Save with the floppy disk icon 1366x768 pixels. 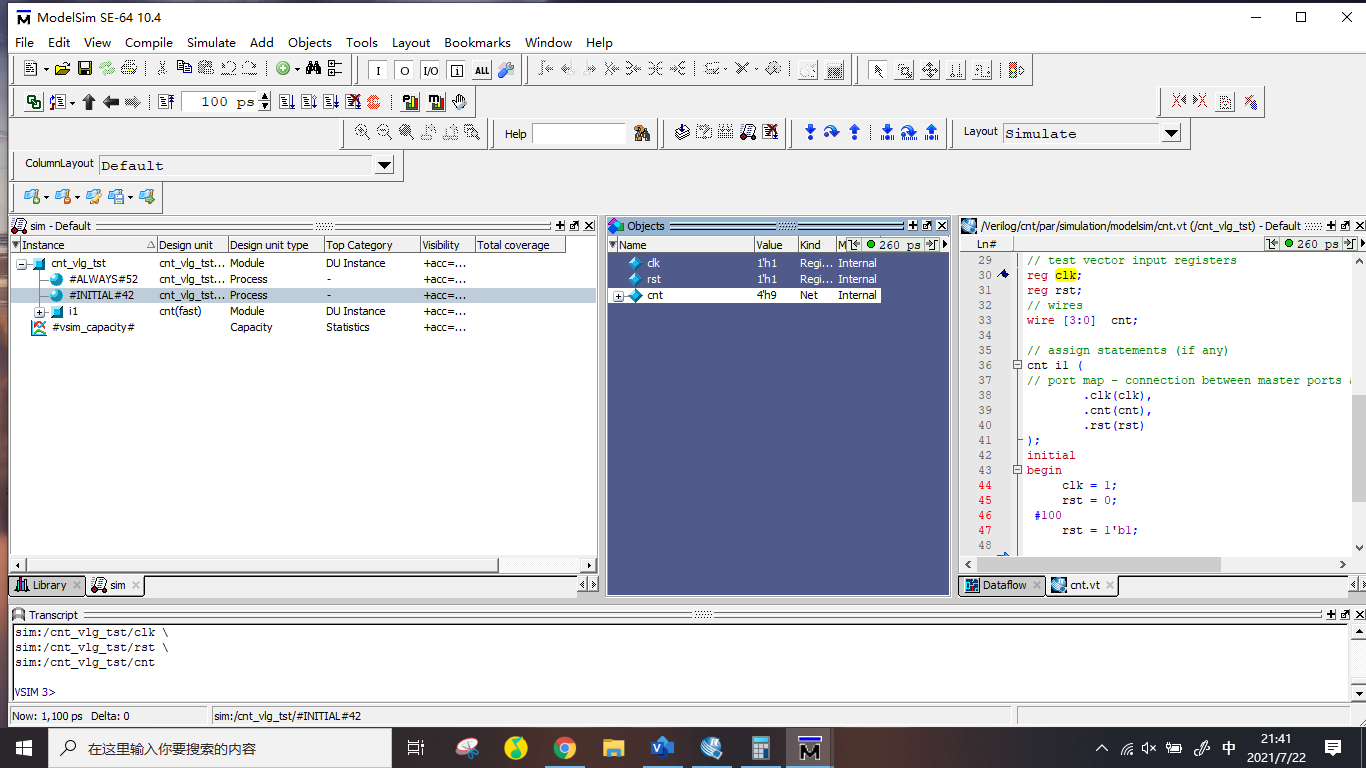click(85, 69)
